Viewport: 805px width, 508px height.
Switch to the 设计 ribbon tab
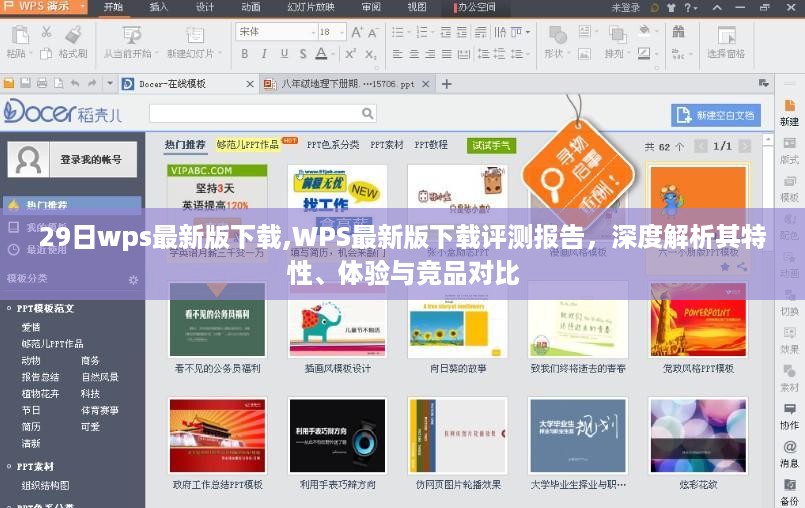pyautogui.click(x=204, y=7)
